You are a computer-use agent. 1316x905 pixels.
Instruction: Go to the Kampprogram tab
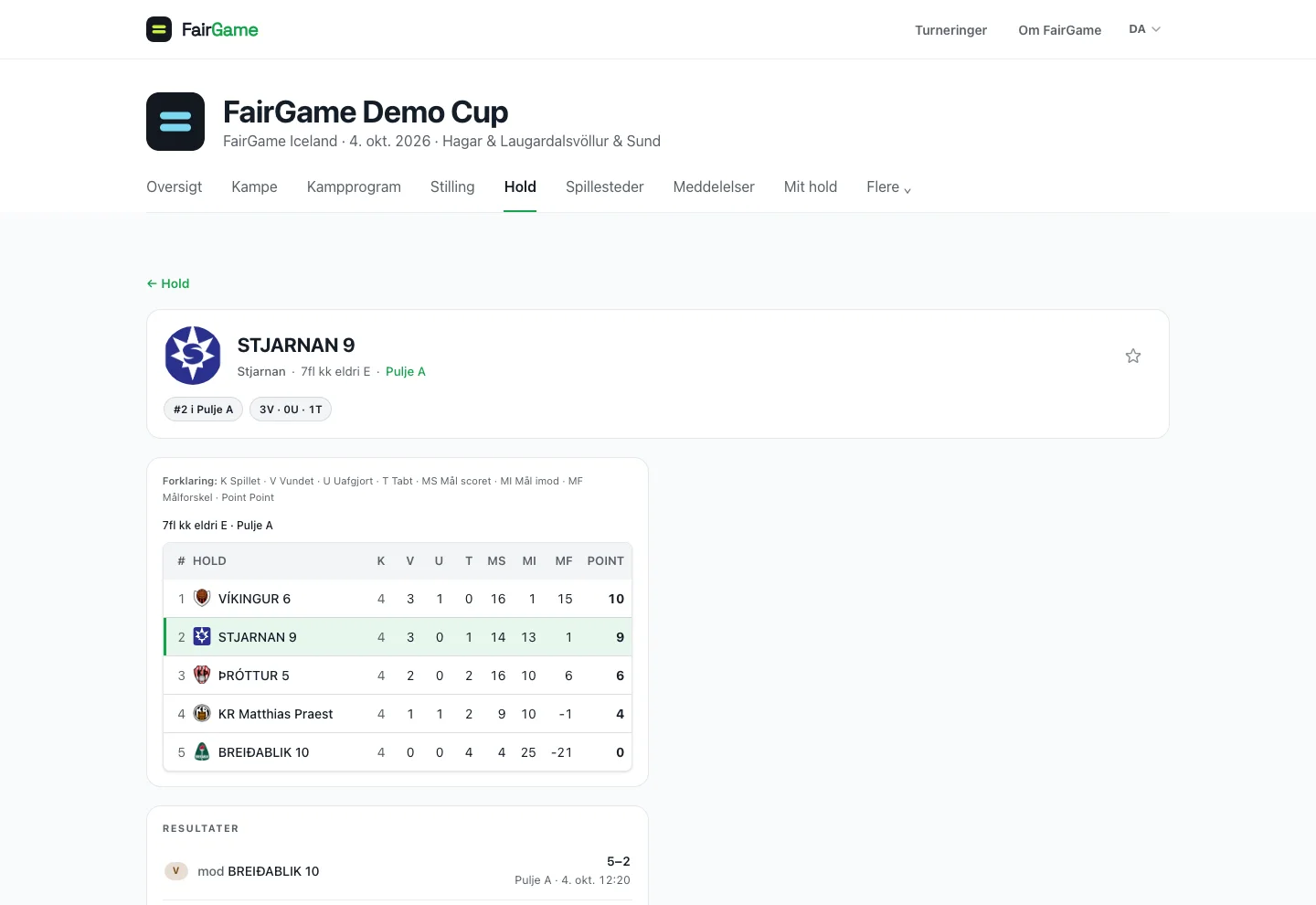(354, 186)
